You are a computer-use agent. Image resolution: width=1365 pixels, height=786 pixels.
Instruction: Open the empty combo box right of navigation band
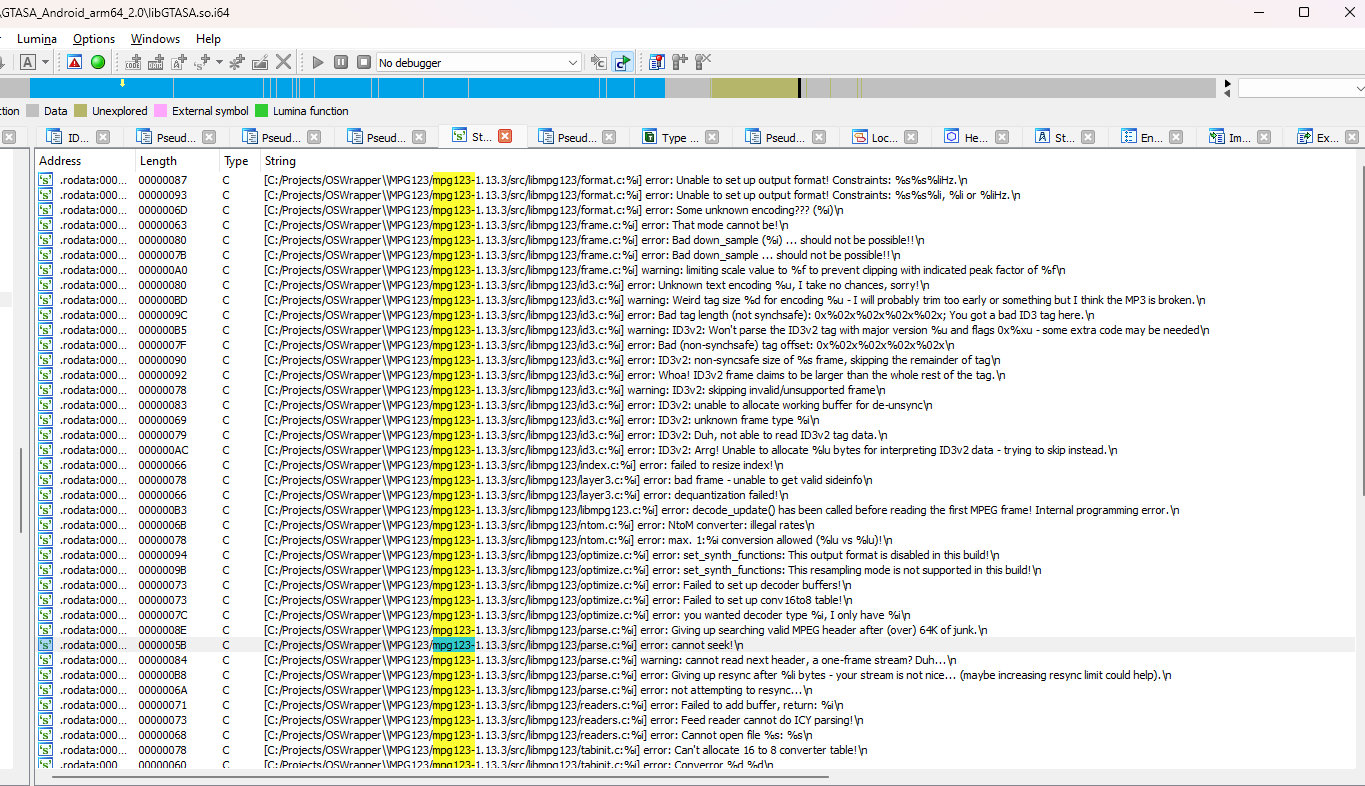[1301, 88]
